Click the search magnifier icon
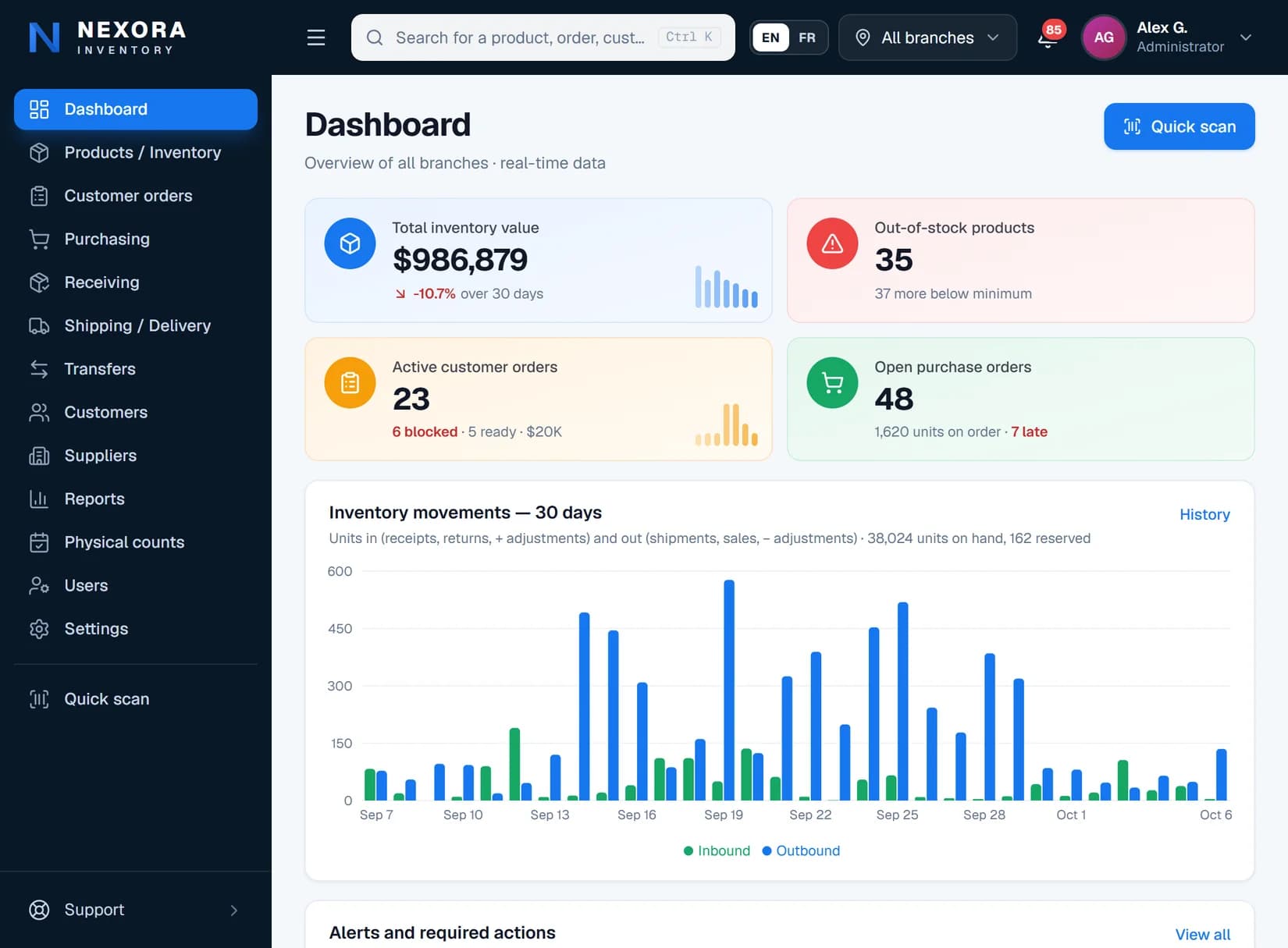Viewport: 1288px width, 948px height. (375, 37)
